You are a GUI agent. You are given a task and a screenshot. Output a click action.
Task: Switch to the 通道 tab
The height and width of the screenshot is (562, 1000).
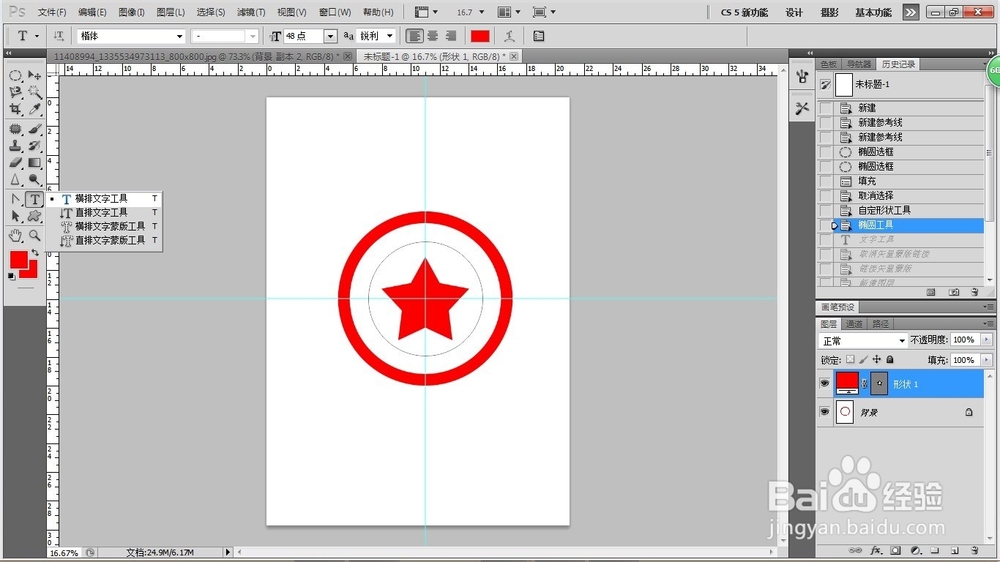(x=854, y=323)
